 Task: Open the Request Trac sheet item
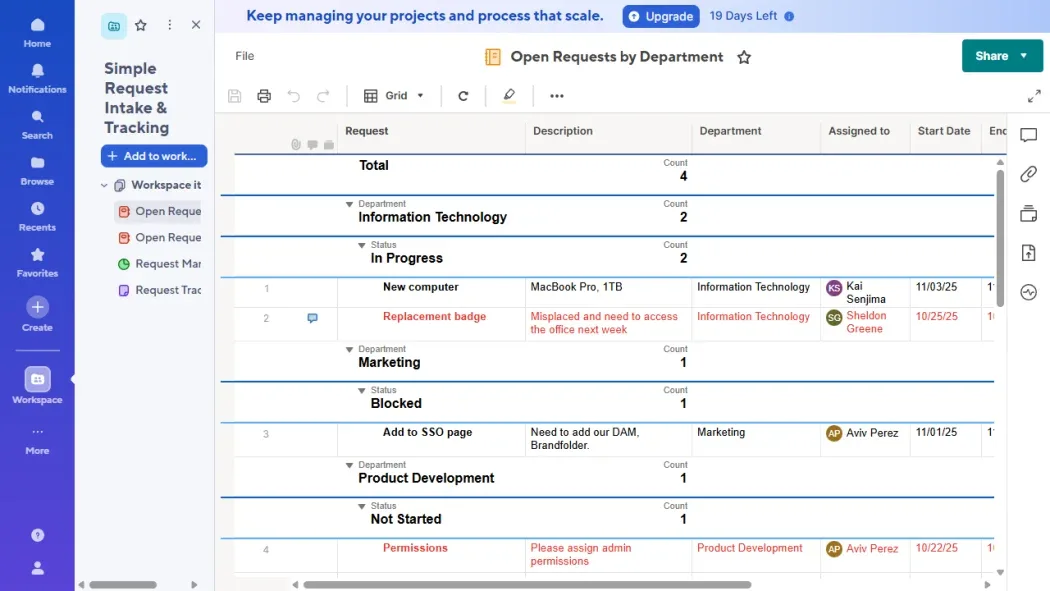coord(159,290)
